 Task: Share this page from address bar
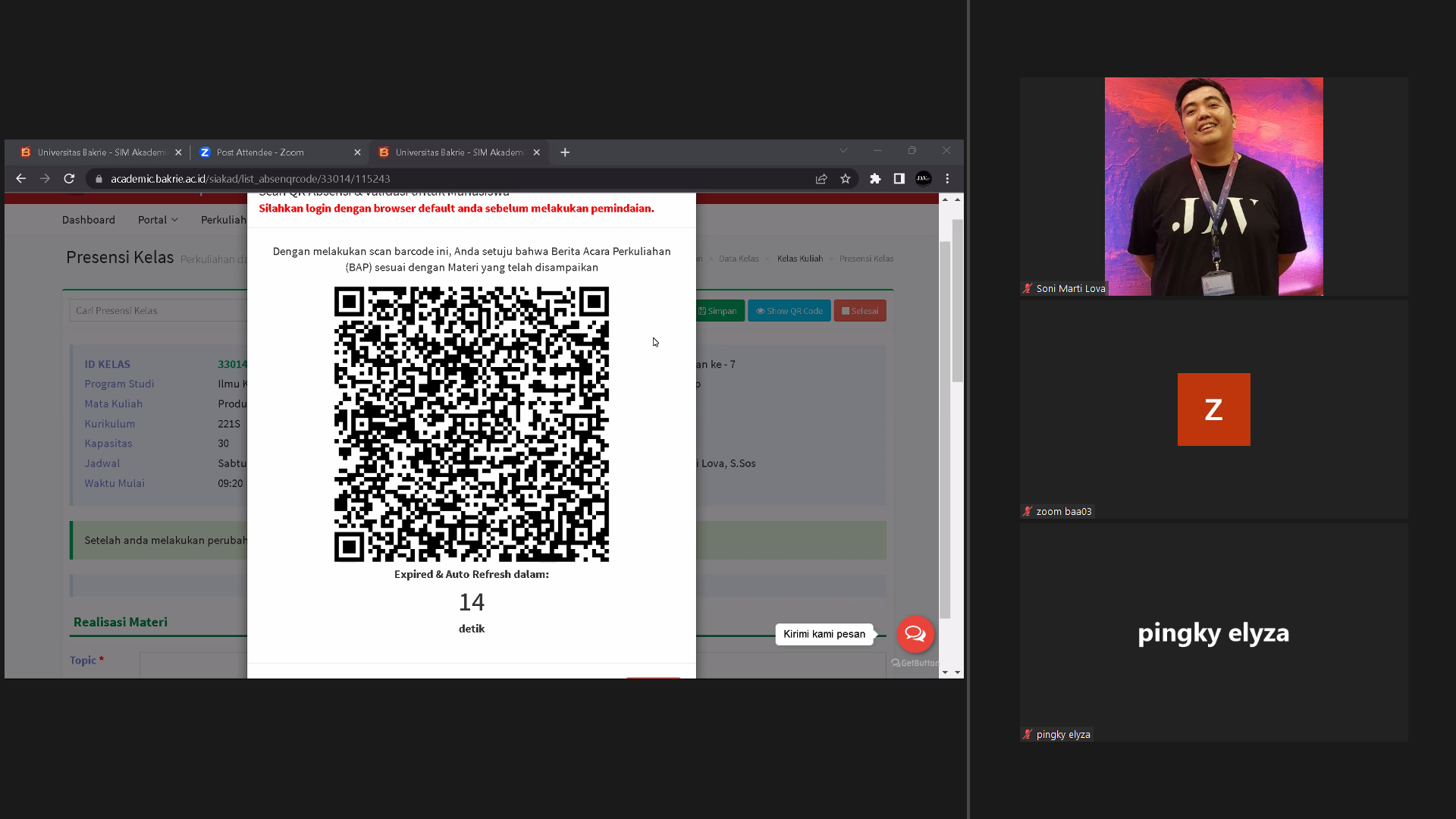pyautogui.click(x=821, y=179)
